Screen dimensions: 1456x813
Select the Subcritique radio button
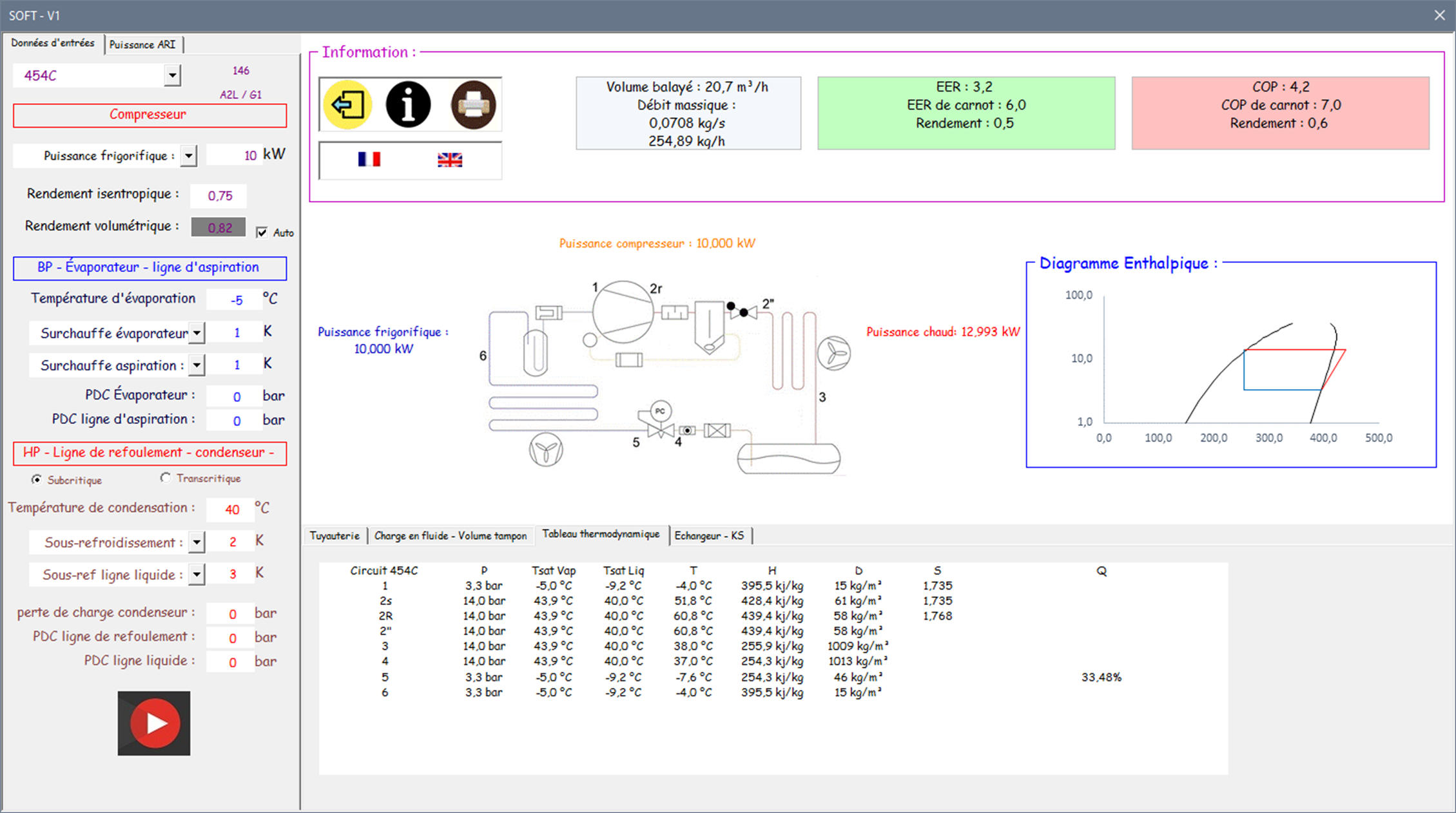pos(37,479)
